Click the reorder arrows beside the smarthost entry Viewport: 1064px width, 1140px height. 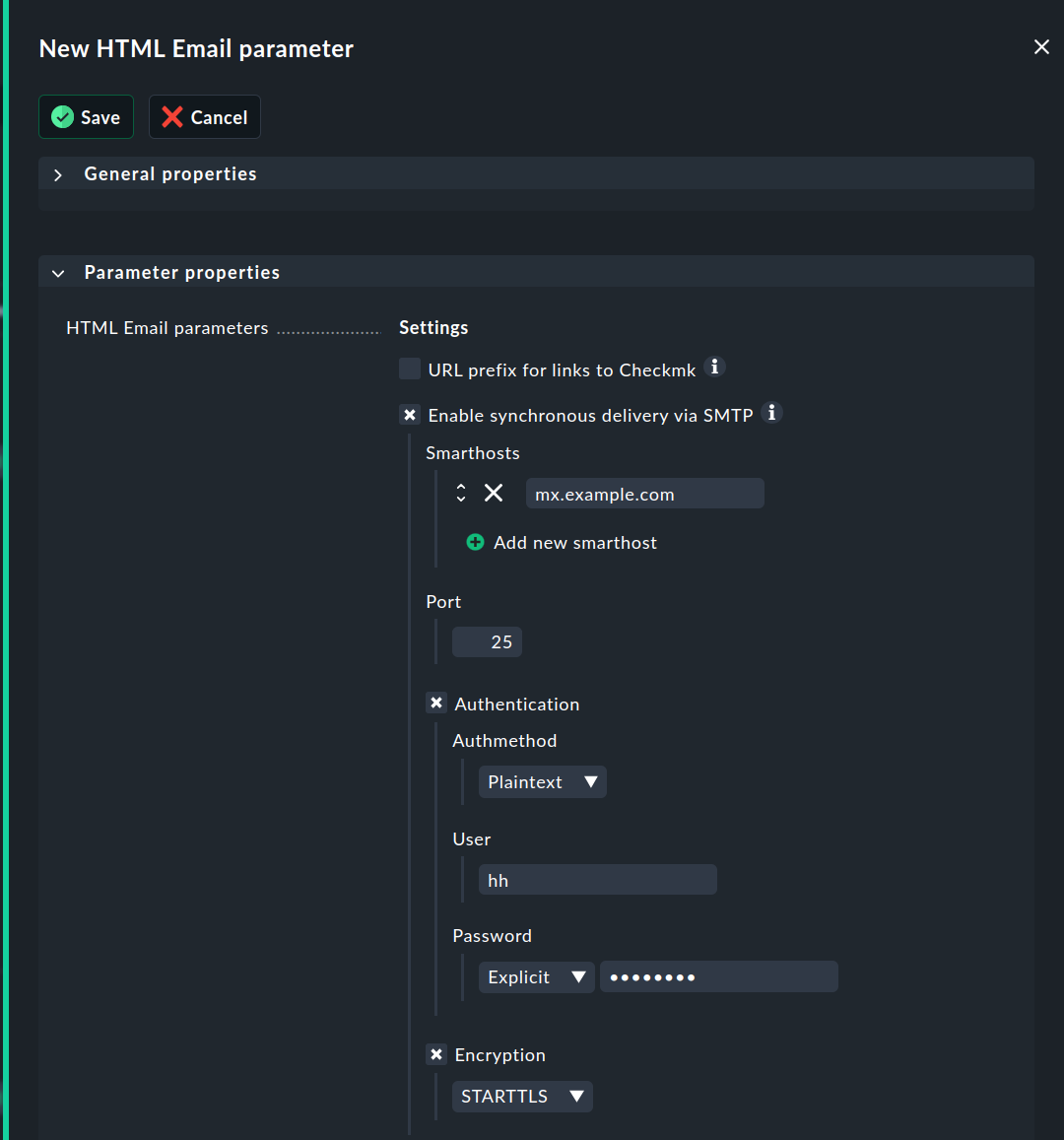pos(460,493)
